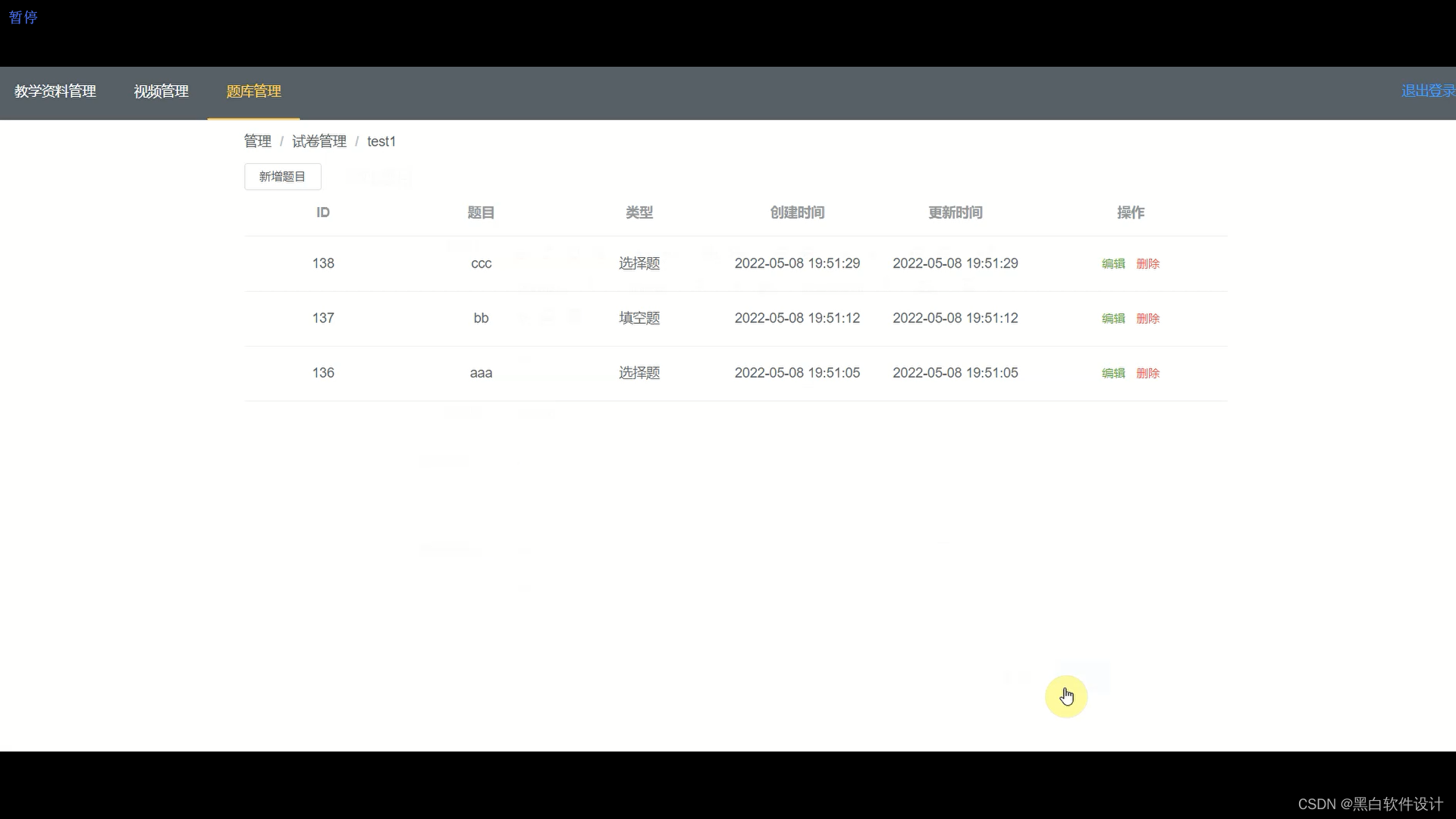Viewport: 1456px width, 819px height.
Task: Select the 题库管理 menu item
Action: point(254,91)
